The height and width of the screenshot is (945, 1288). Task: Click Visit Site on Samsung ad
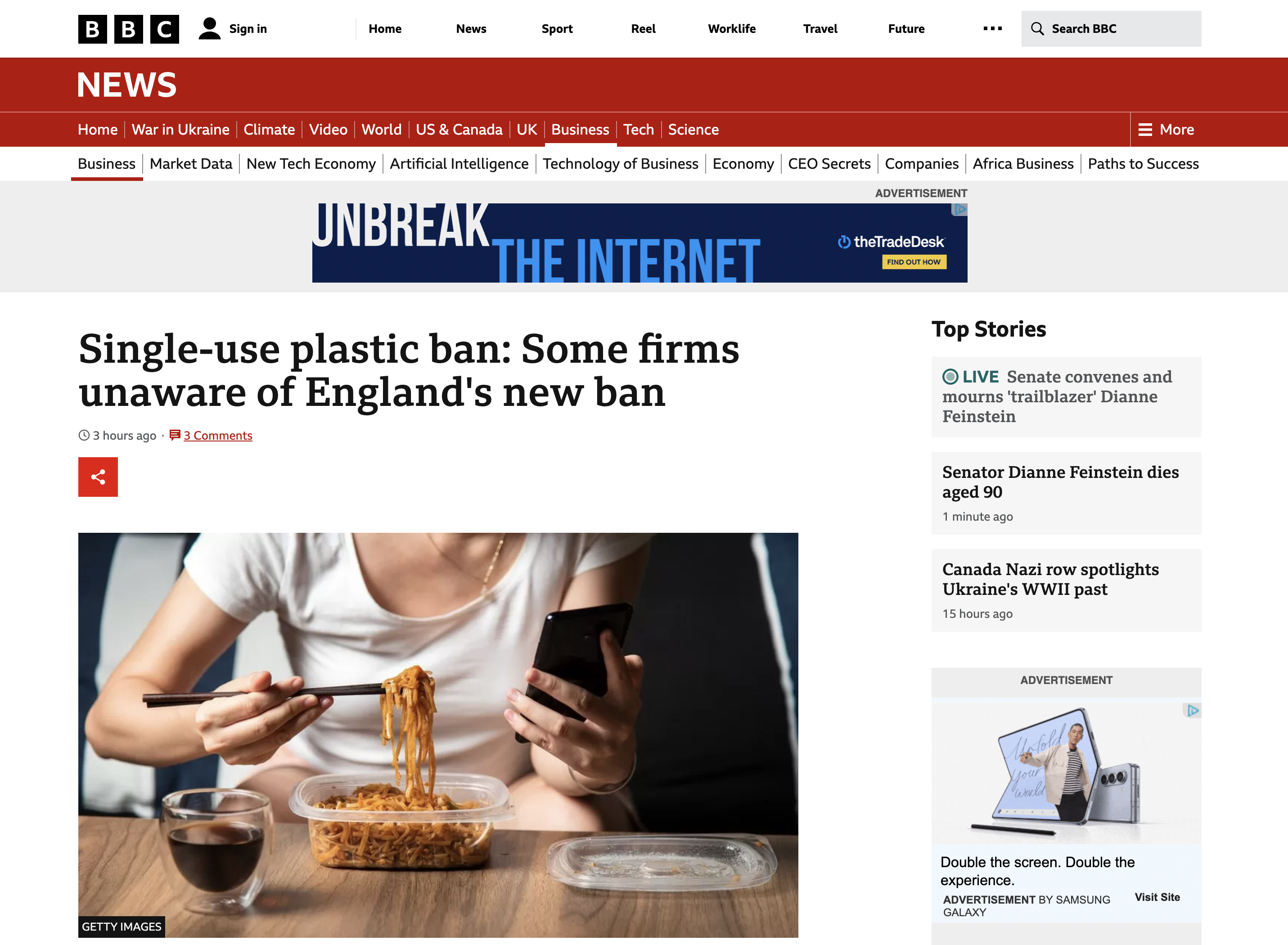[x=1157, y=897]
